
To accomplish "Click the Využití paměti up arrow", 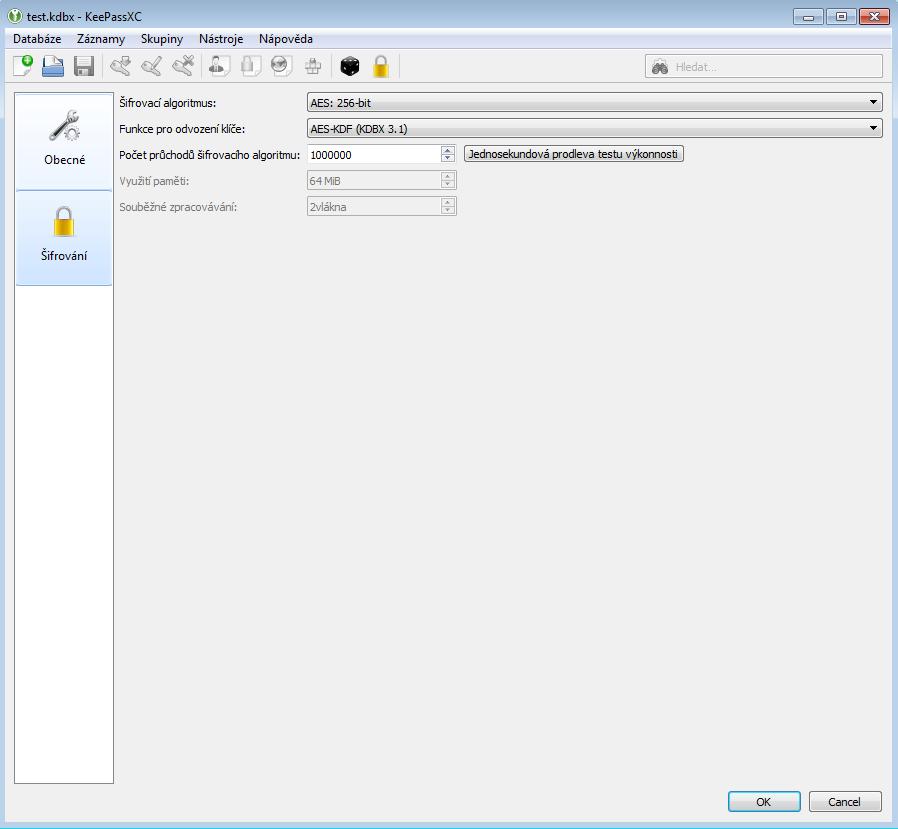I will [x=448, y=176].
